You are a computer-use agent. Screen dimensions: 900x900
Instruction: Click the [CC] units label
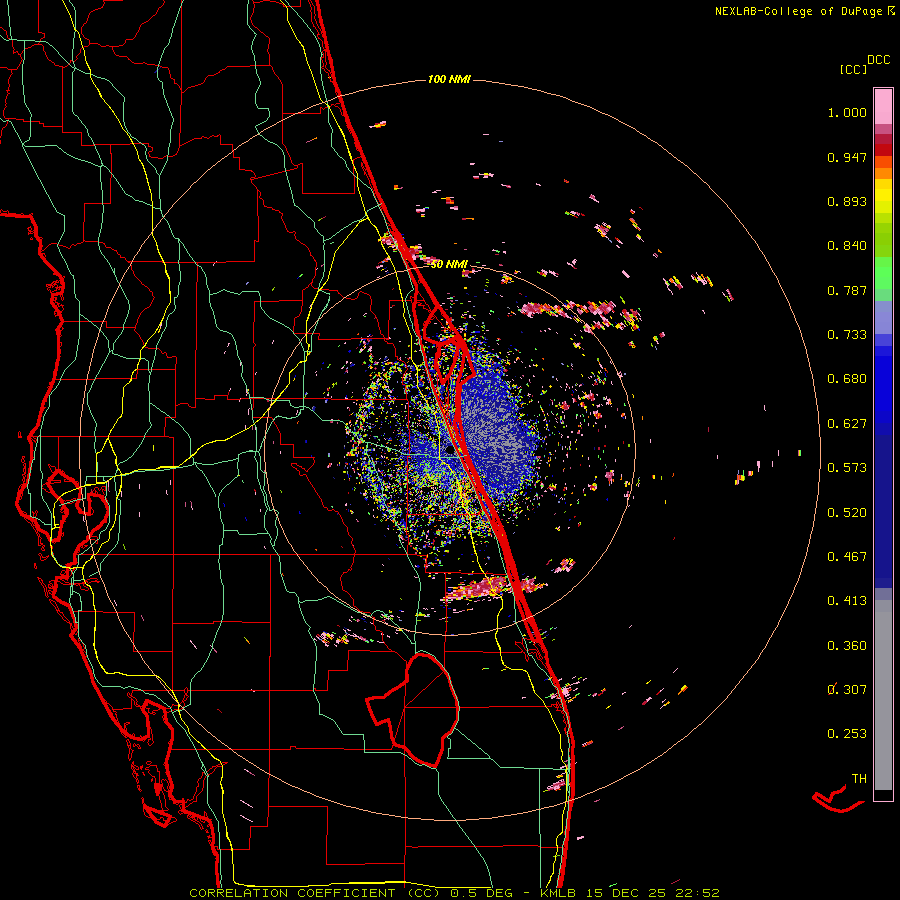[x=853, y=69]
